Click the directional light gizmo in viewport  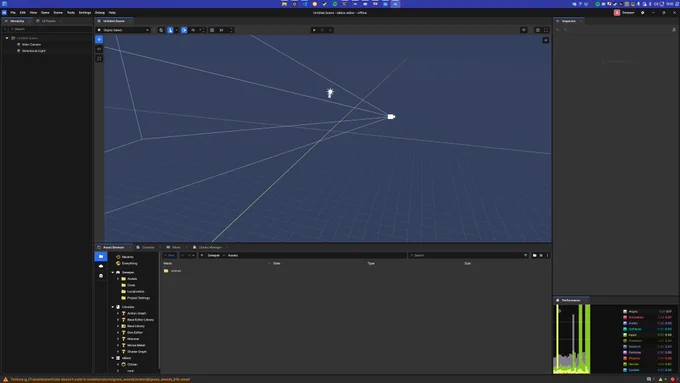[330, 92]
